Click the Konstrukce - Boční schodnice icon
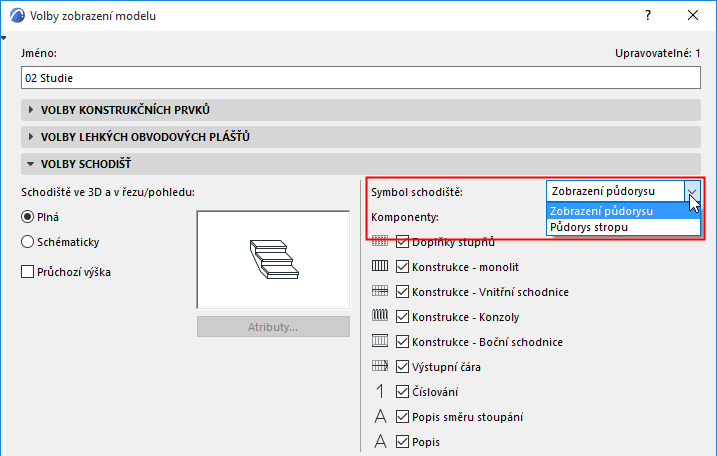717x456 pixels. click(x=380, y=341)
